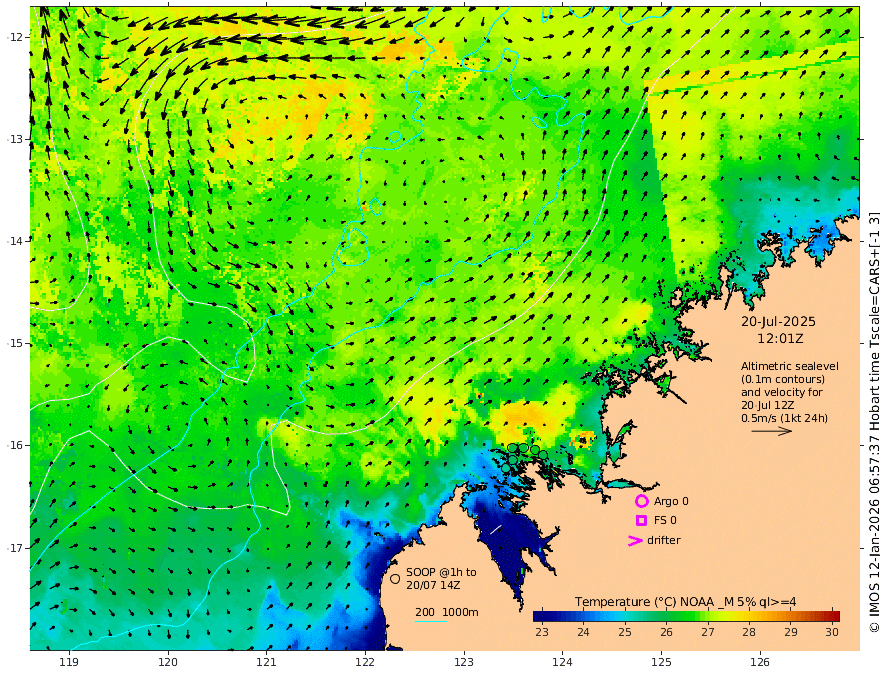Click the colorbar tick label 26

[x=666, y=632]
